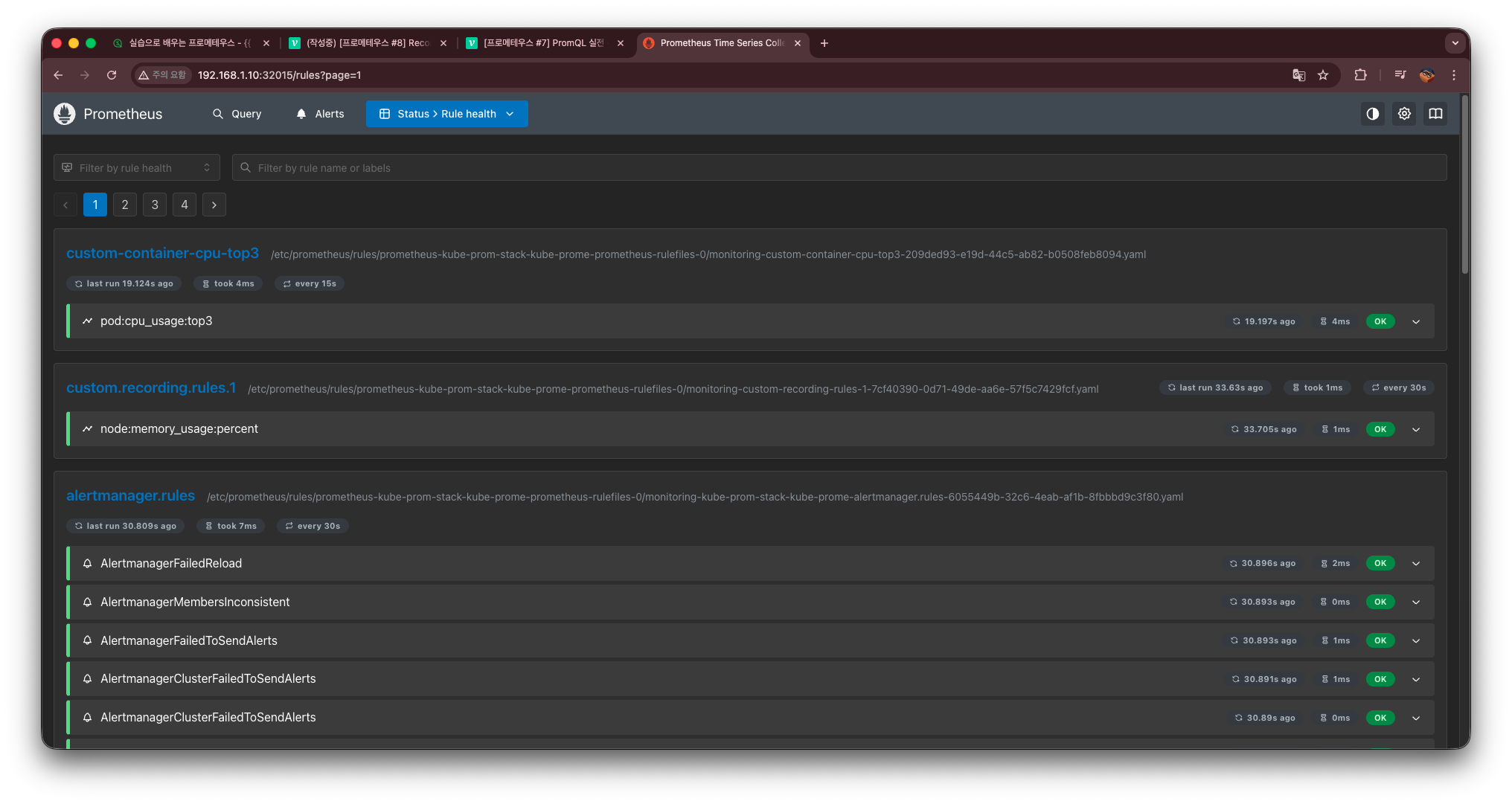
Task: Open the Filter by rule health dropdown
Action: click(x=137, y=168)
